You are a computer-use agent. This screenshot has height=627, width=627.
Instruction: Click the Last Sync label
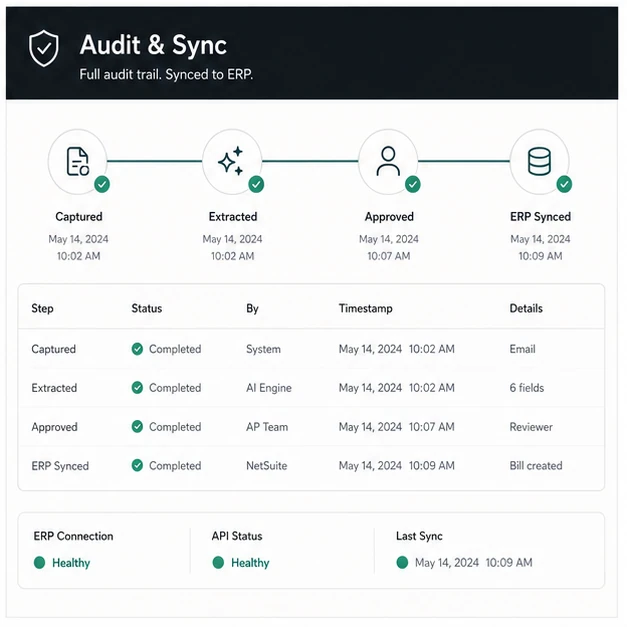point(419,536)
